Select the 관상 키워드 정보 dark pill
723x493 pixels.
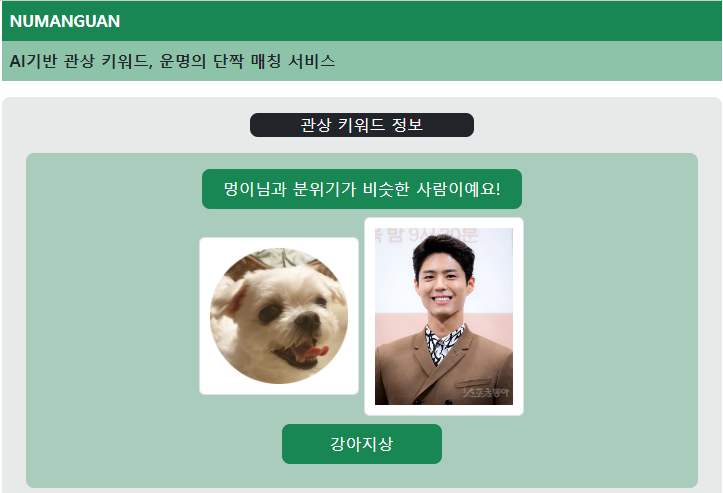(x=362, y=125)
